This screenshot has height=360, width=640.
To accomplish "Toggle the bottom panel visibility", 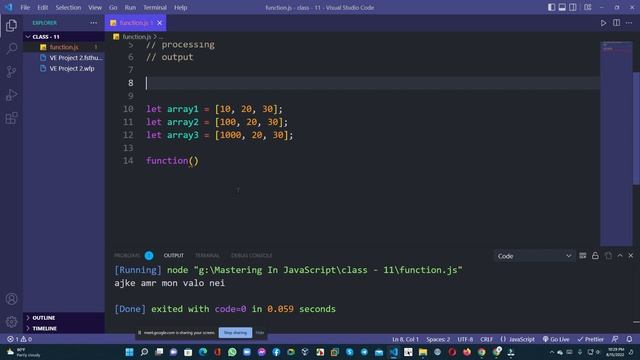I will coord(562,7).
